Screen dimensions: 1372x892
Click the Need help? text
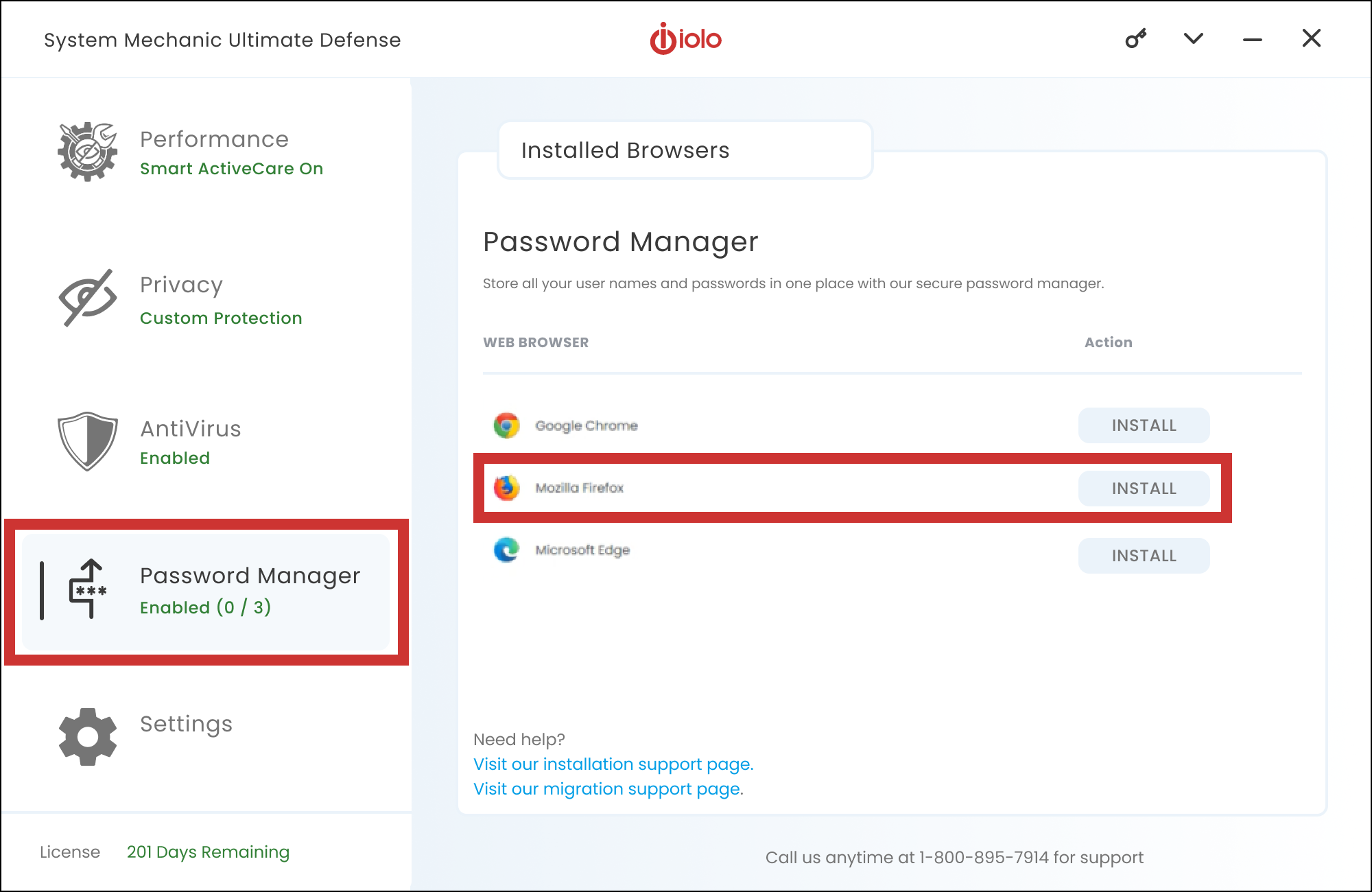coord(519,740)
